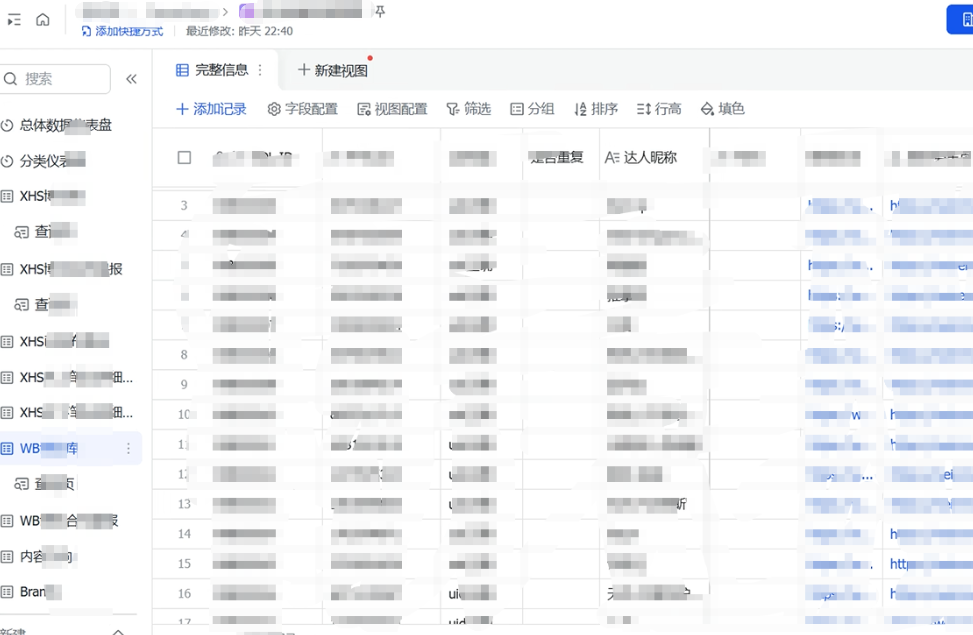Click the 添加快捷方式 link
973x635 pixels.
coord(122,31)
